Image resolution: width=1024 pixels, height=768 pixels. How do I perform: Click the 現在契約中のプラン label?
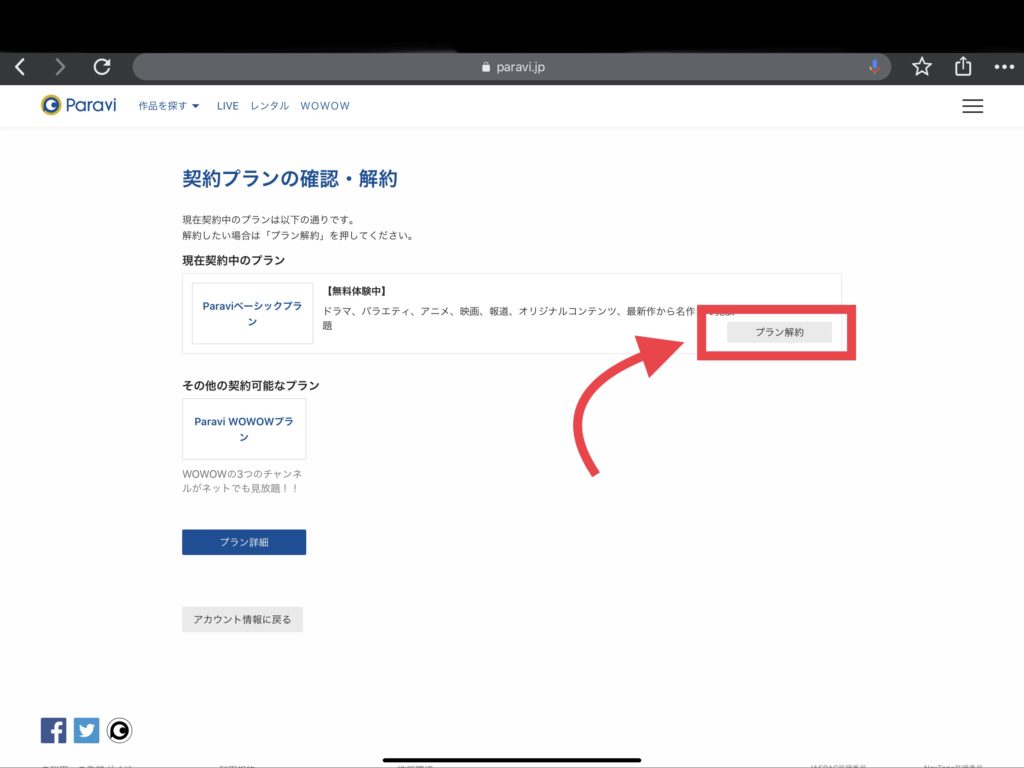[233, 261]
